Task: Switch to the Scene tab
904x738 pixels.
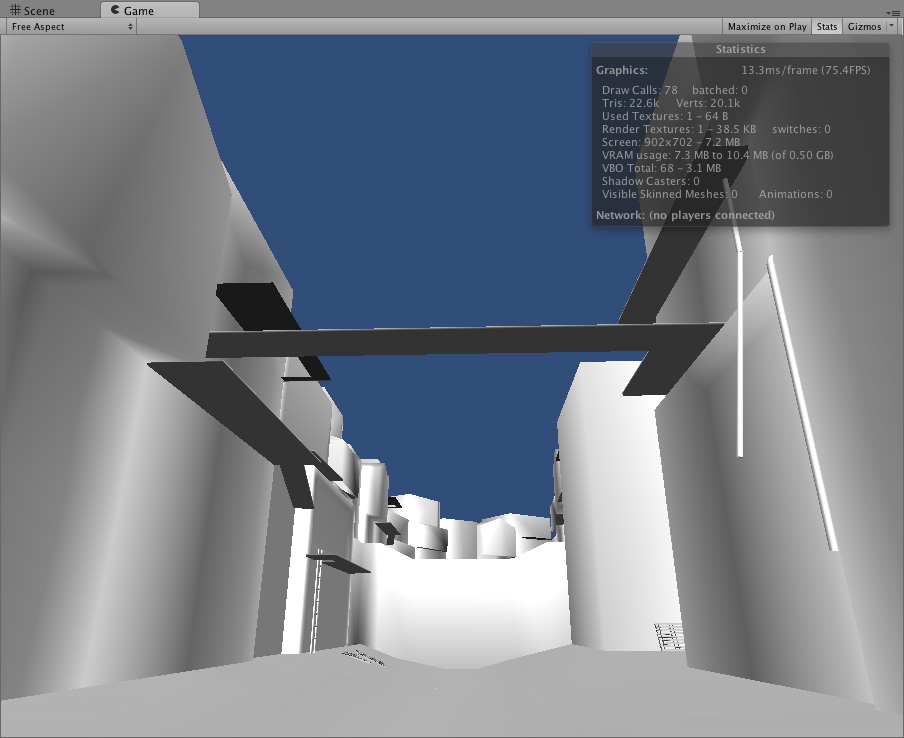Action: pyautogui.click(x=40, y=10)
